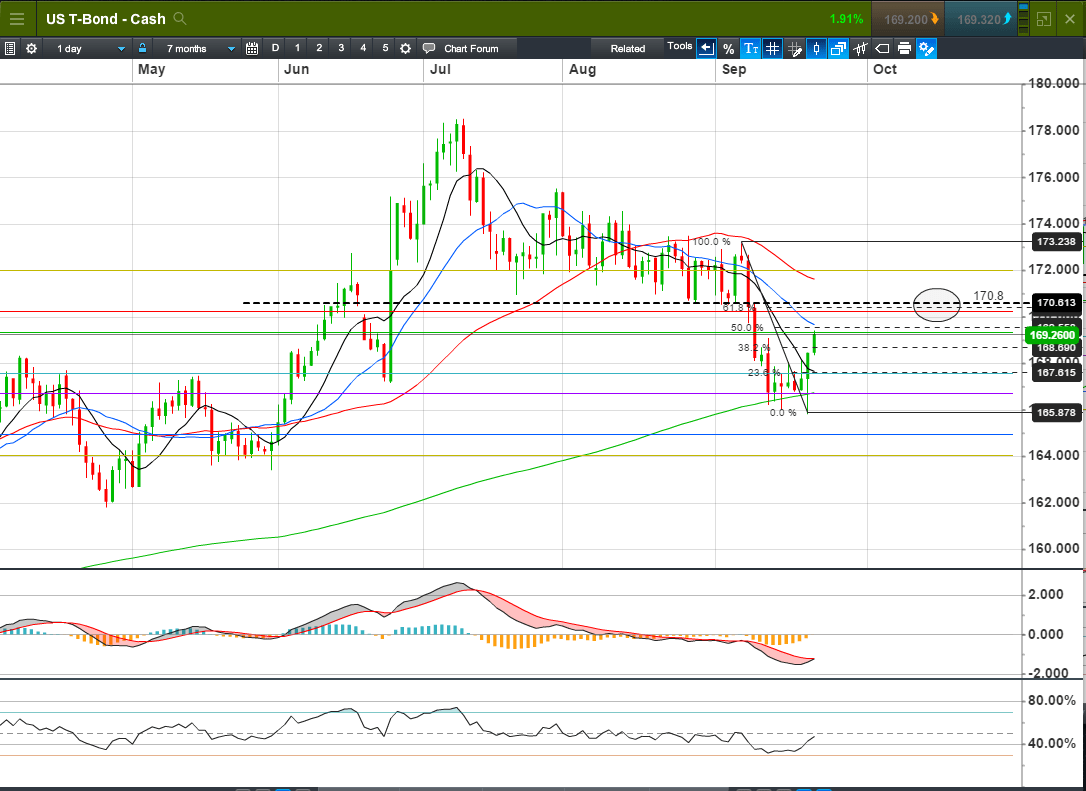Open the chart list panel icon
This screenshot has height=791, width=1086.
pos(10,48)
